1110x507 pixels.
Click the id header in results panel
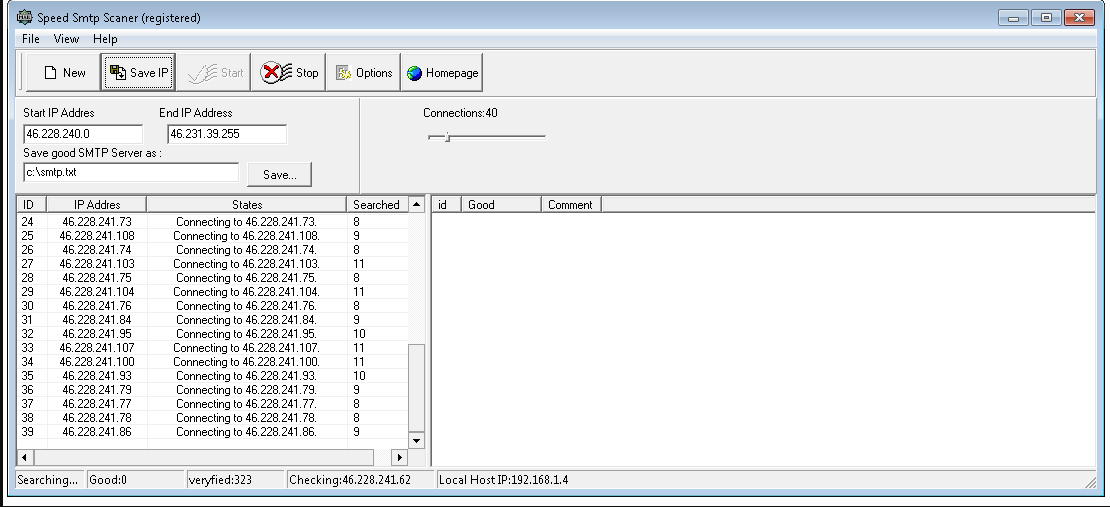[447, 205]
